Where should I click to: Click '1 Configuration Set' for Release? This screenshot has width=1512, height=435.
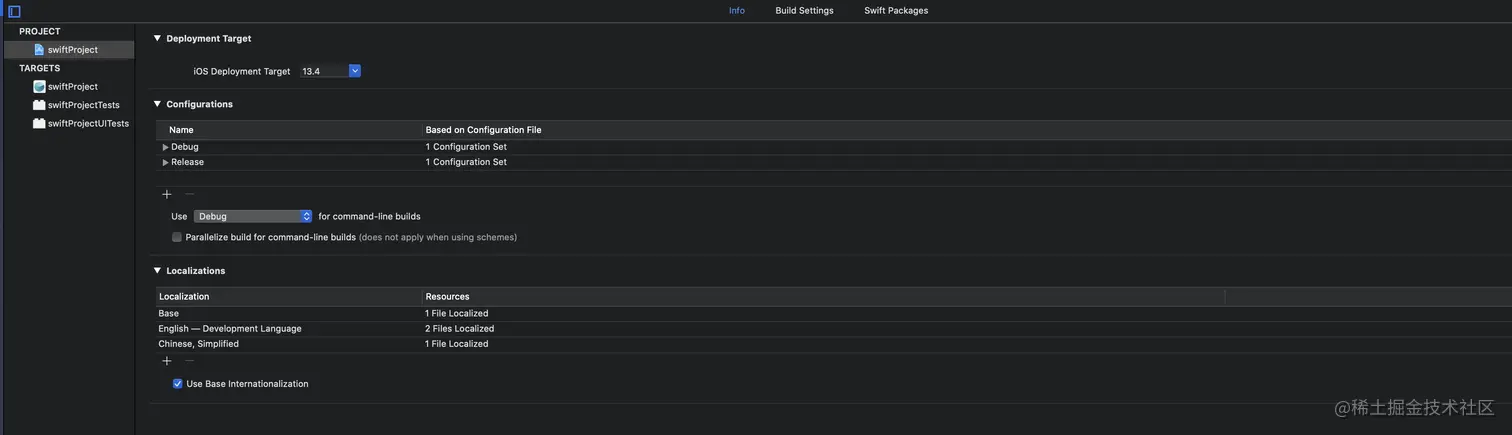pos(466,162)
